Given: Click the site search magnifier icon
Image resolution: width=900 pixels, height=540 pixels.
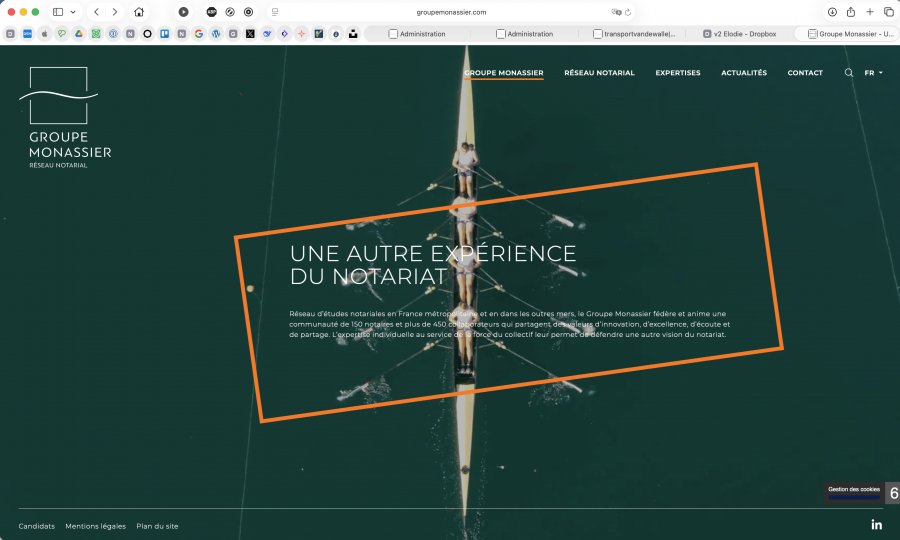Looking at the screenshot, I should point(849,73).
